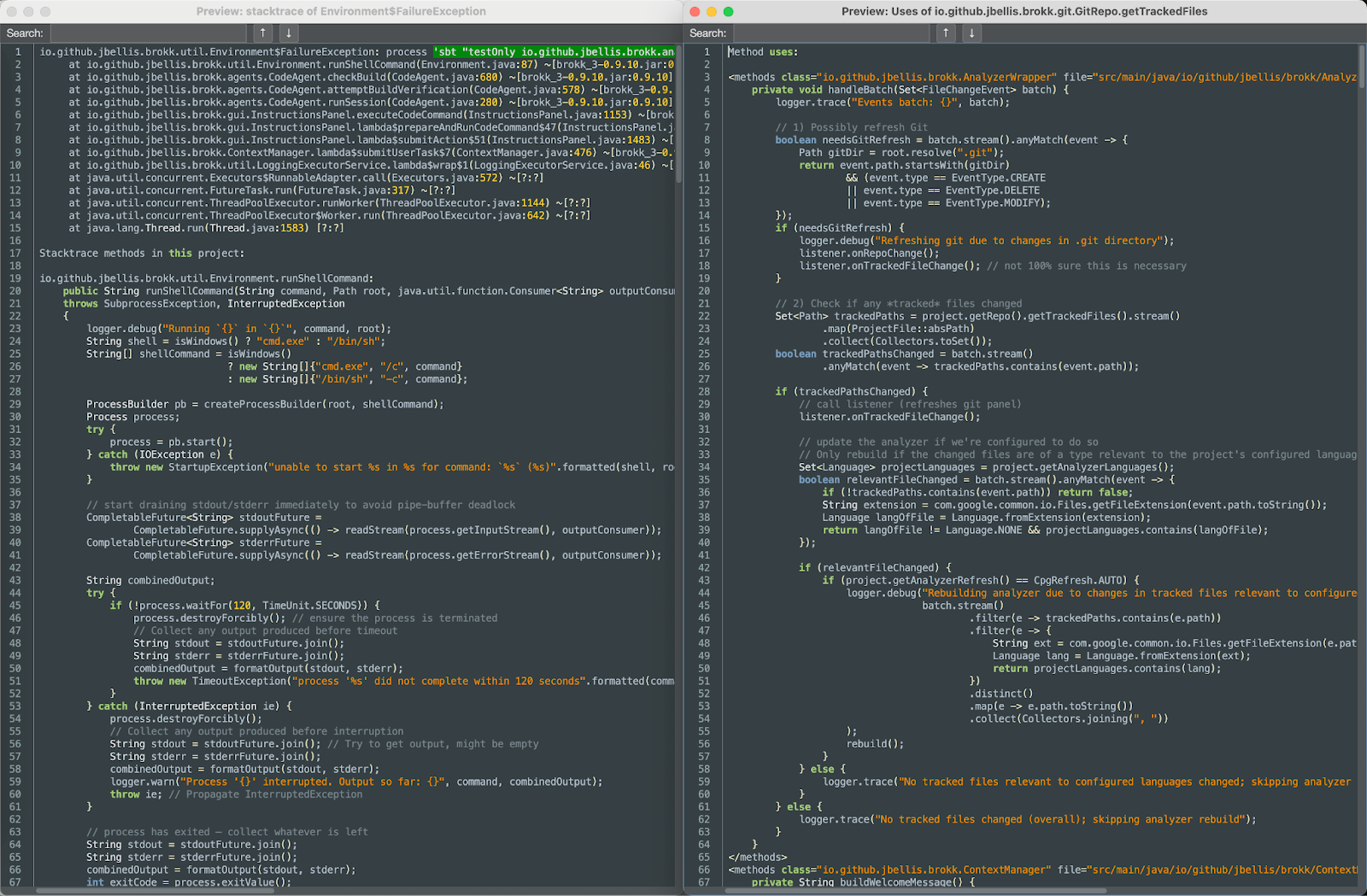Focus the Search field in the stacktrace window
The image size is (1367, 896).
[149, 33]
